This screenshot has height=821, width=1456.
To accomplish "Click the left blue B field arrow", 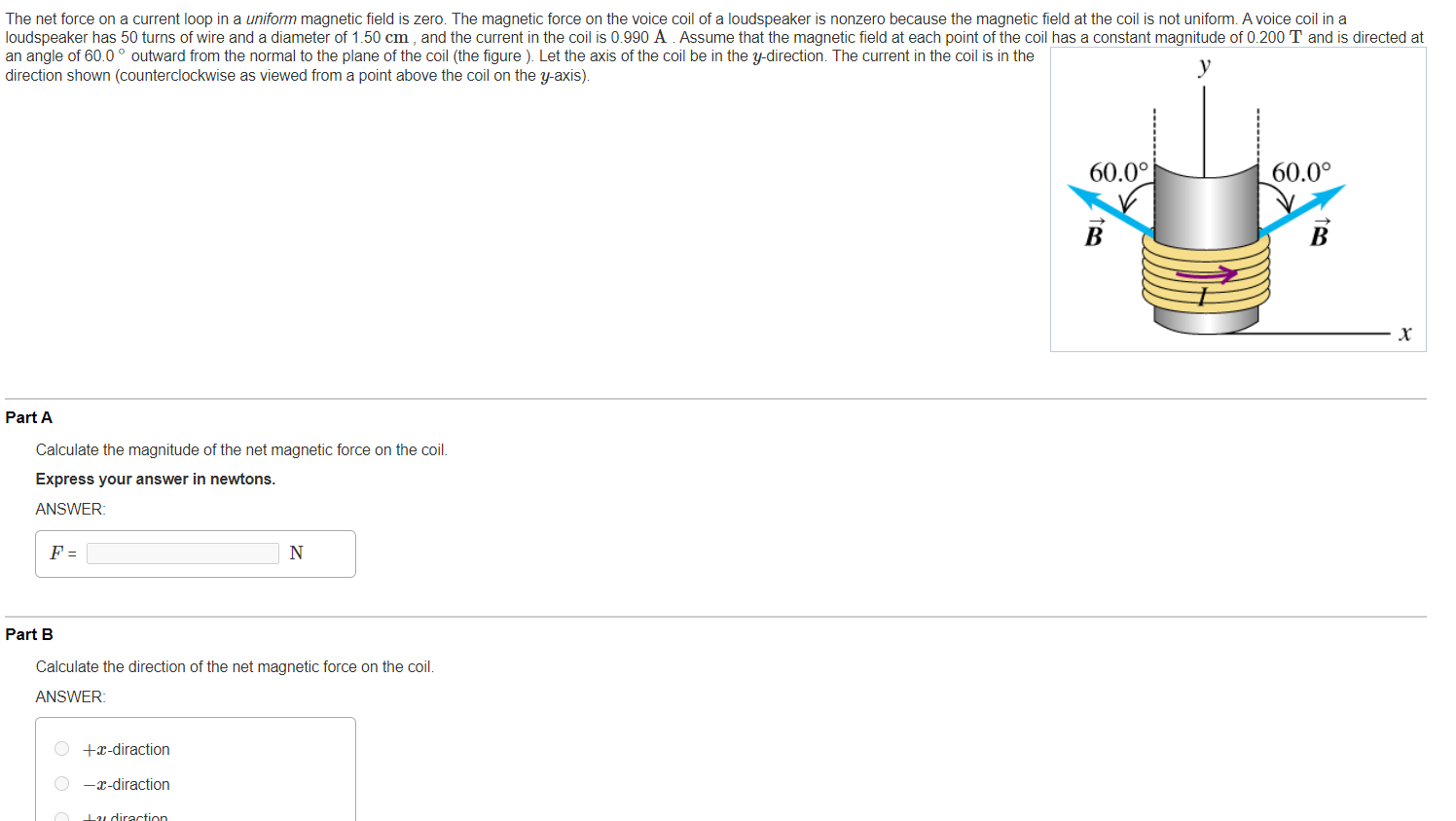I will coord(1111,210).
